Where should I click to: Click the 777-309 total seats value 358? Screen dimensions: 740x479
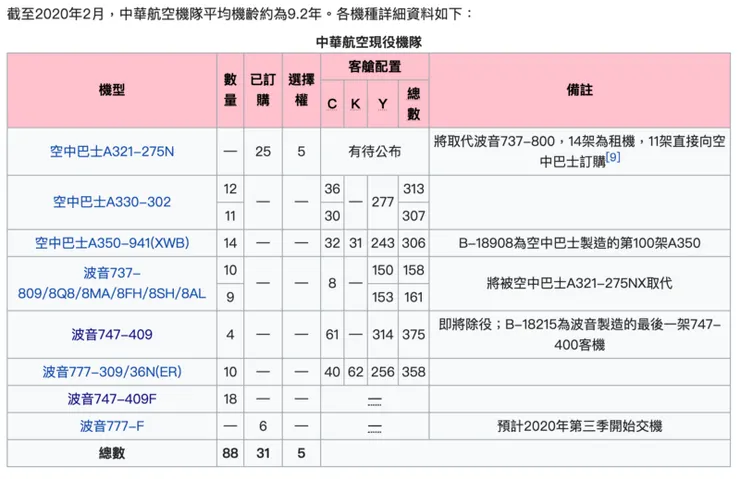click(x=413, y=372)
